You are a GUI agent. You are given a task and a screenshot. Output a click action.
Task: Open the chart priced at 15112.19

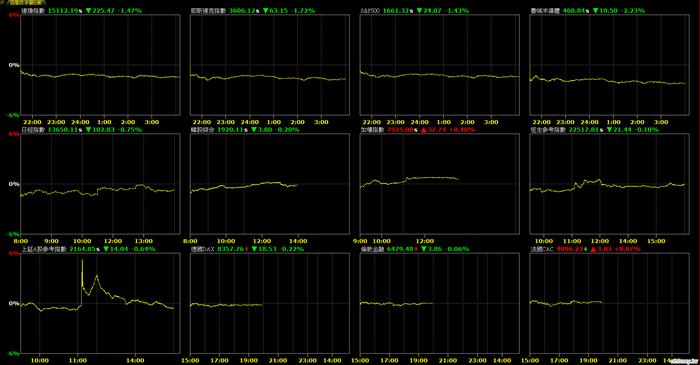(100, 65)
